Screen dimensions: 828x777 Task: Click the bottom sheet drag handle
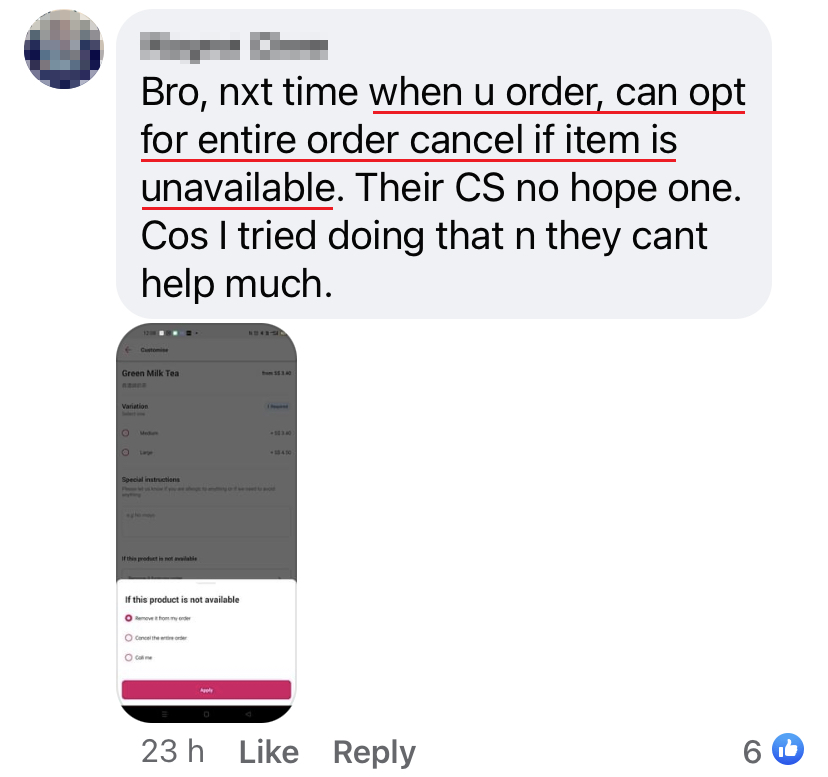tap(206, 583)
